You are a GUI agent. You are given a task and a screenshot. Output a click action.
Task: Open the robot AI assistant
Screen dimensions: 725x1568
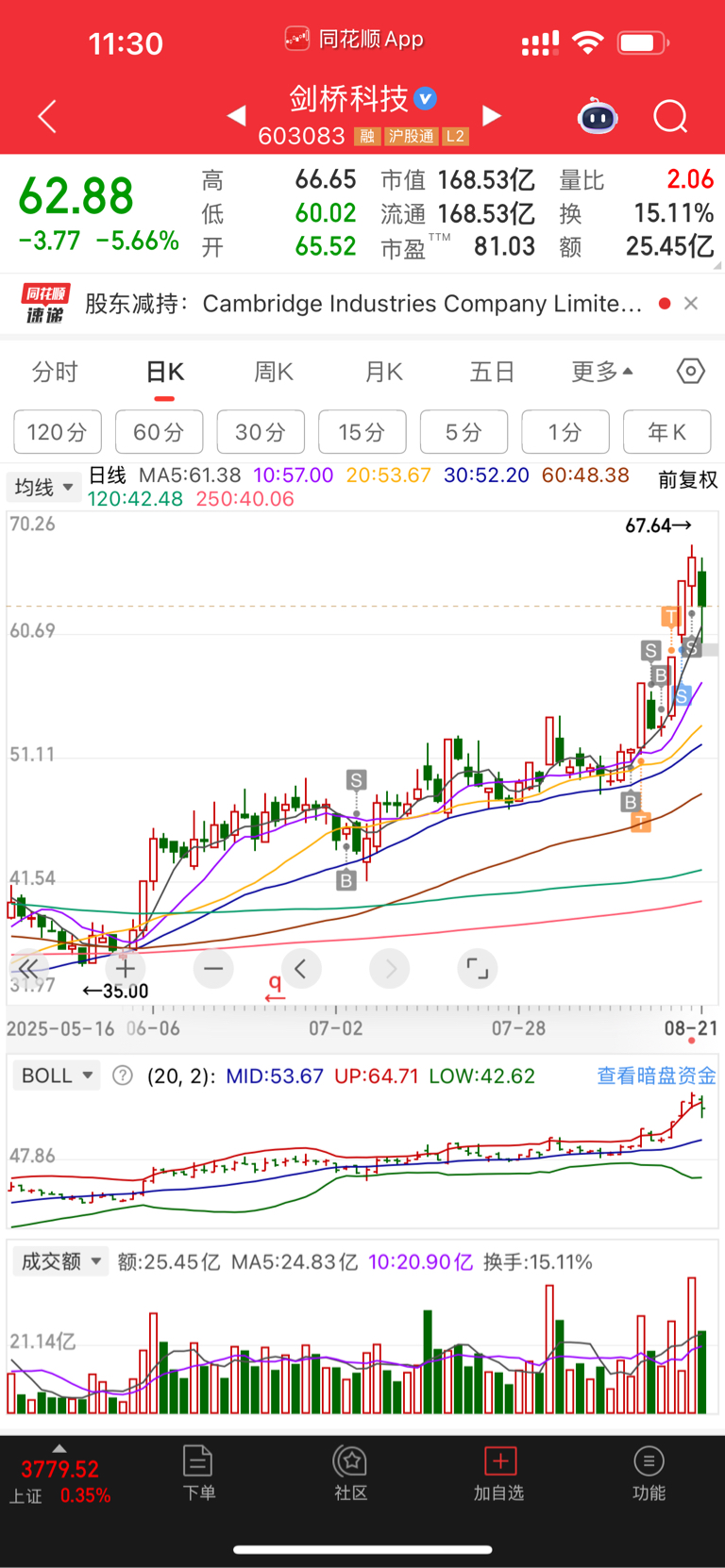click(598, 116)
